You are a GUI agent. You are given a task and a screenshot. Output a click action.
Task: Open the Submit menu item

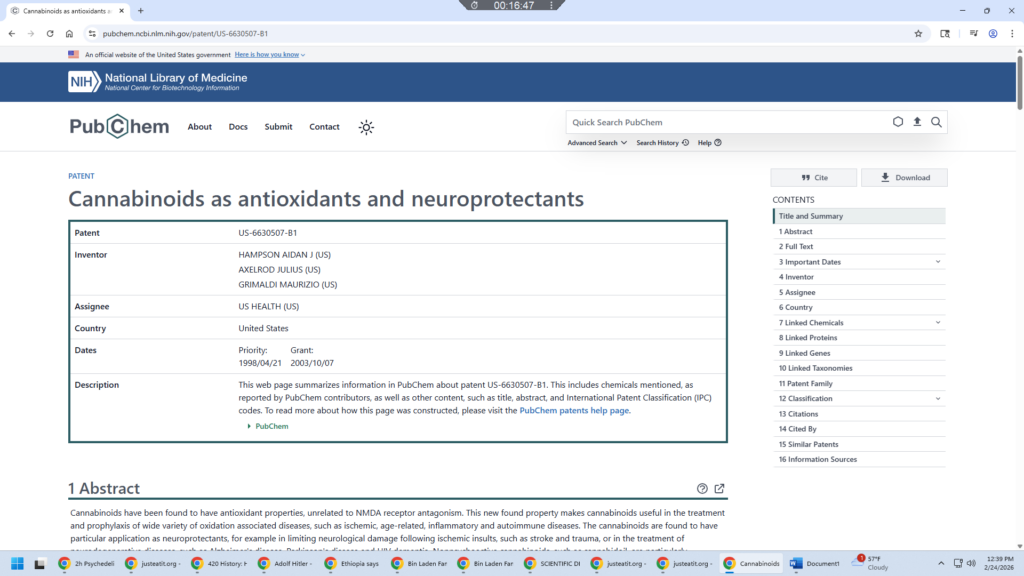278,127
